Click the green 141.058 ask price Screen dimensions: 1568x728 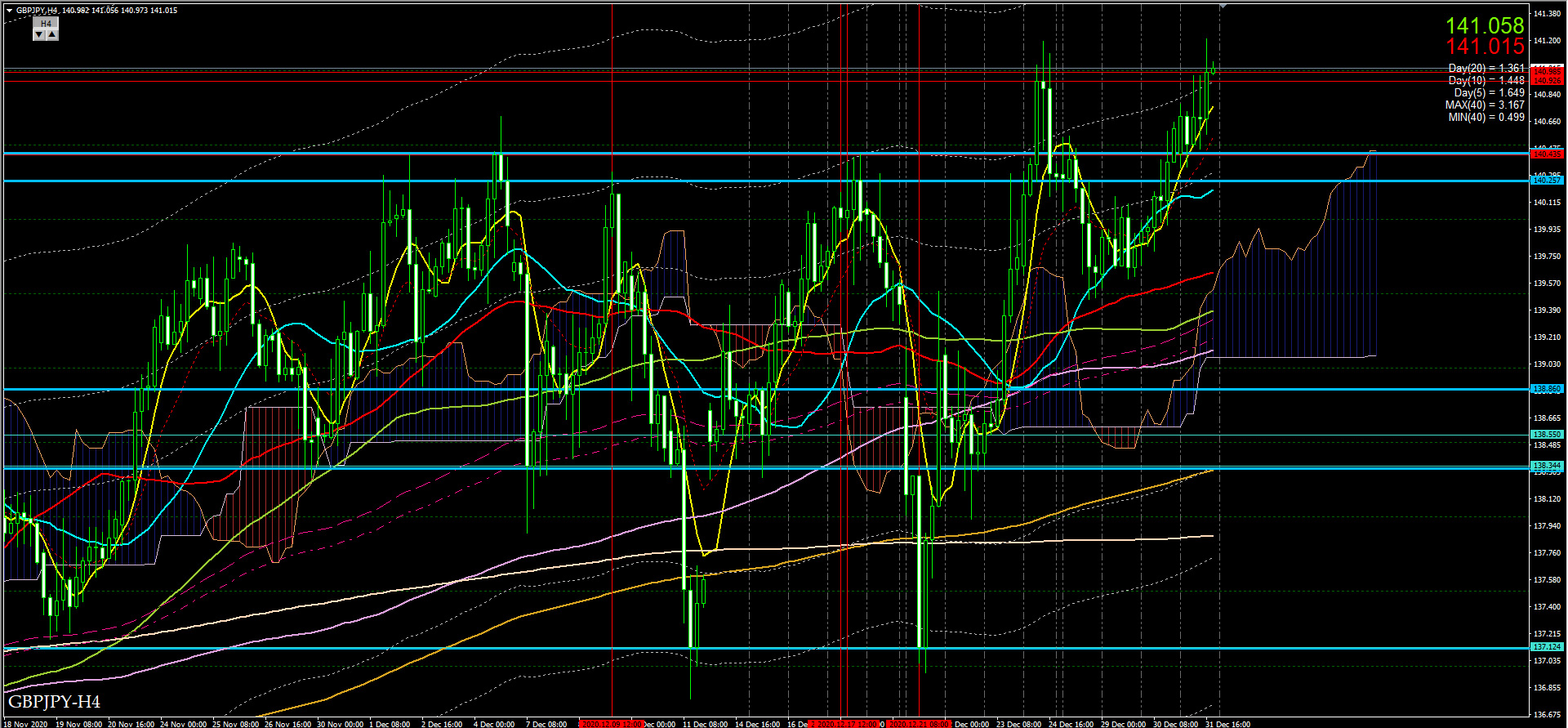(x=1485, y=25)
